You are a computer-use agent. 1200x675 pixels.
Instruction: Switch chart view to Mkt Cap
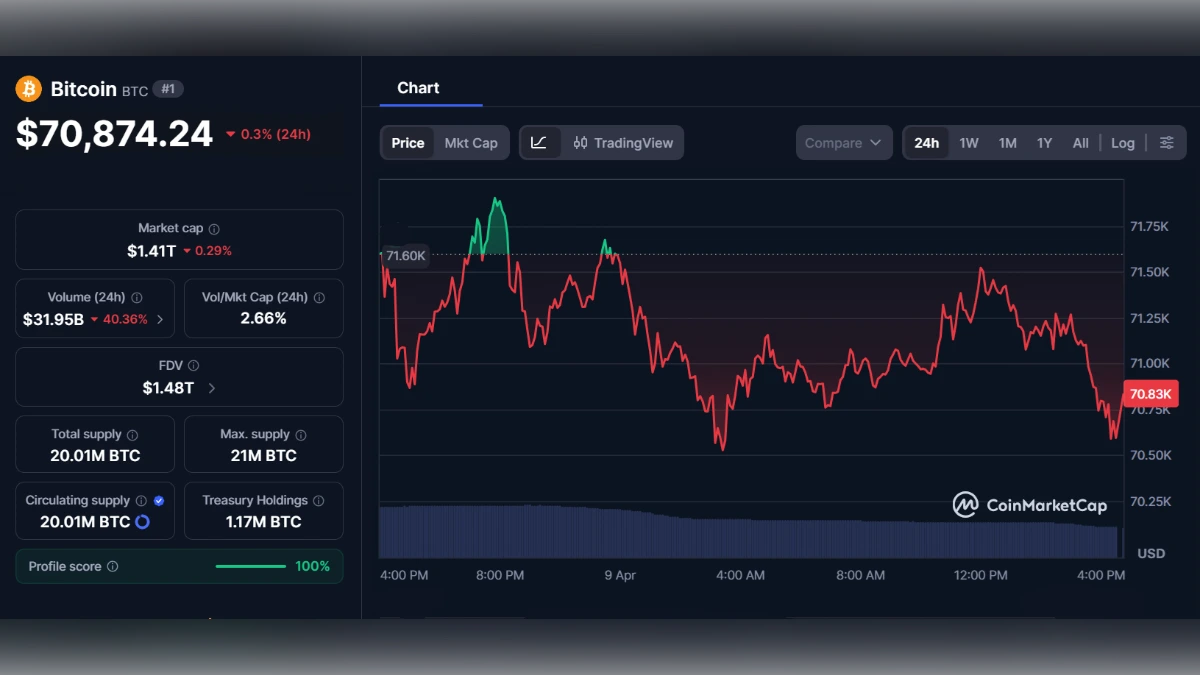(471, 142)
